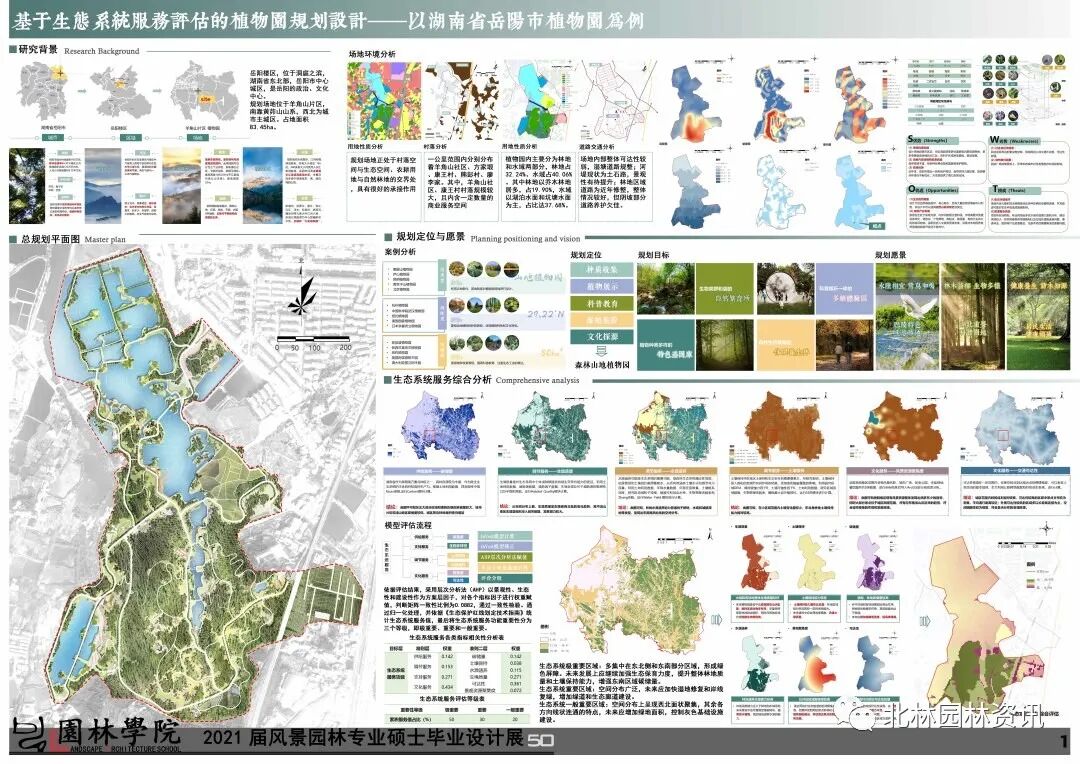Open the brown village distribution map thumbnail
The image size is (1080, 764).
point(460,101)
